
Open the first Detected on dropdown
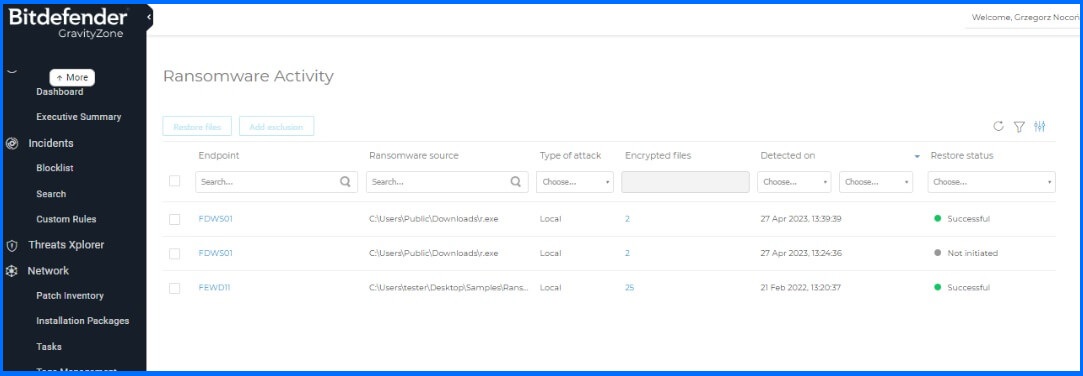coord(794,182)
